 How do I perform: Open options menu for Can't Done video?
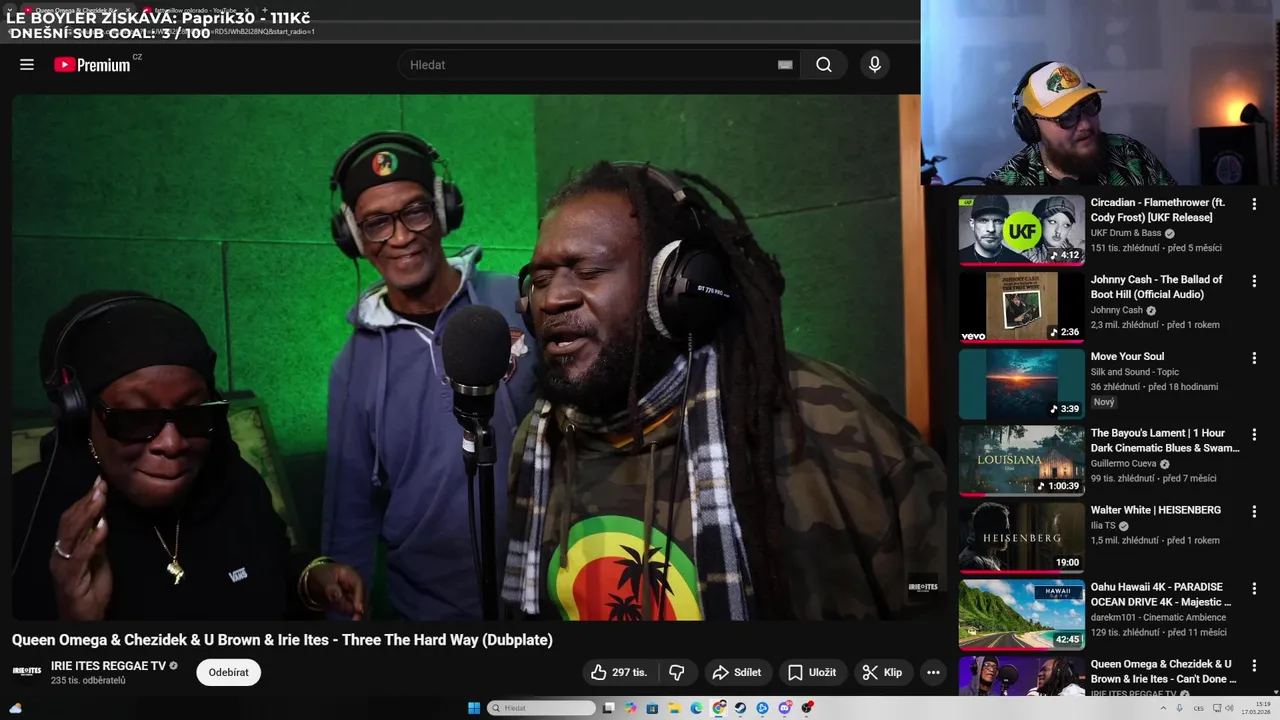1254,666
